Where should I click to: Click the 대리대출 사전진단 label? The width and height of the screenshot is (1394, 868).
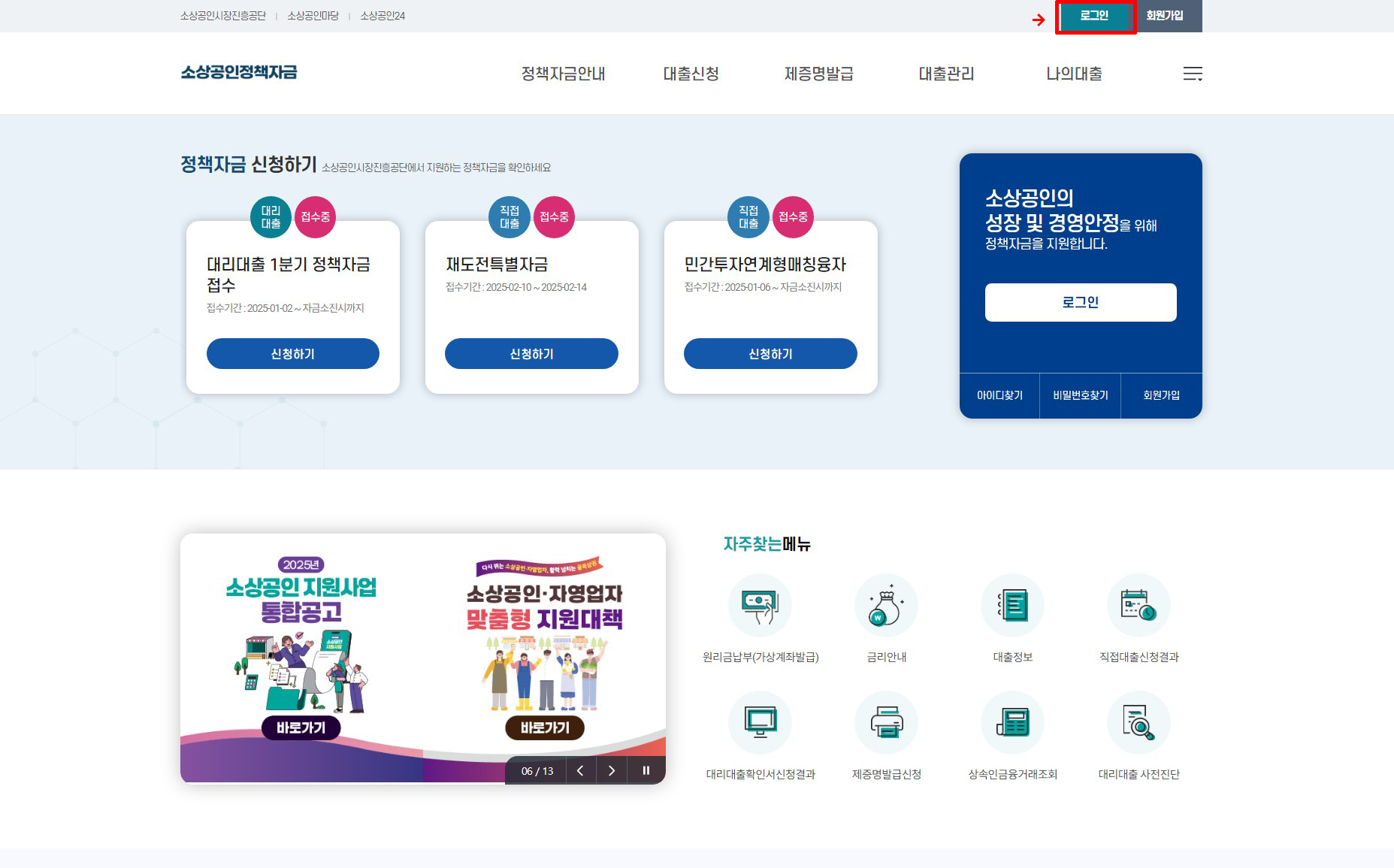pyautogui.click(x=1139, y=775)
